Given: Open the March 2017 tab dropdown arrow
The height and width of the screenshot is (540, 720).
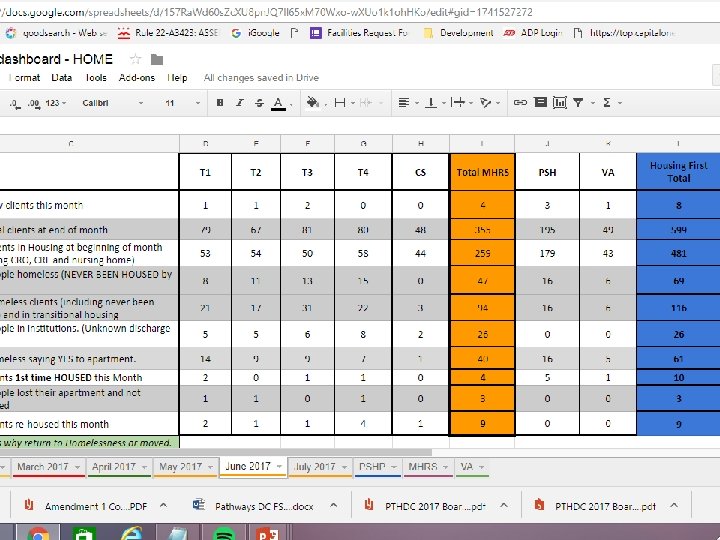Looking at the screenshot, I should pos(77,467).
